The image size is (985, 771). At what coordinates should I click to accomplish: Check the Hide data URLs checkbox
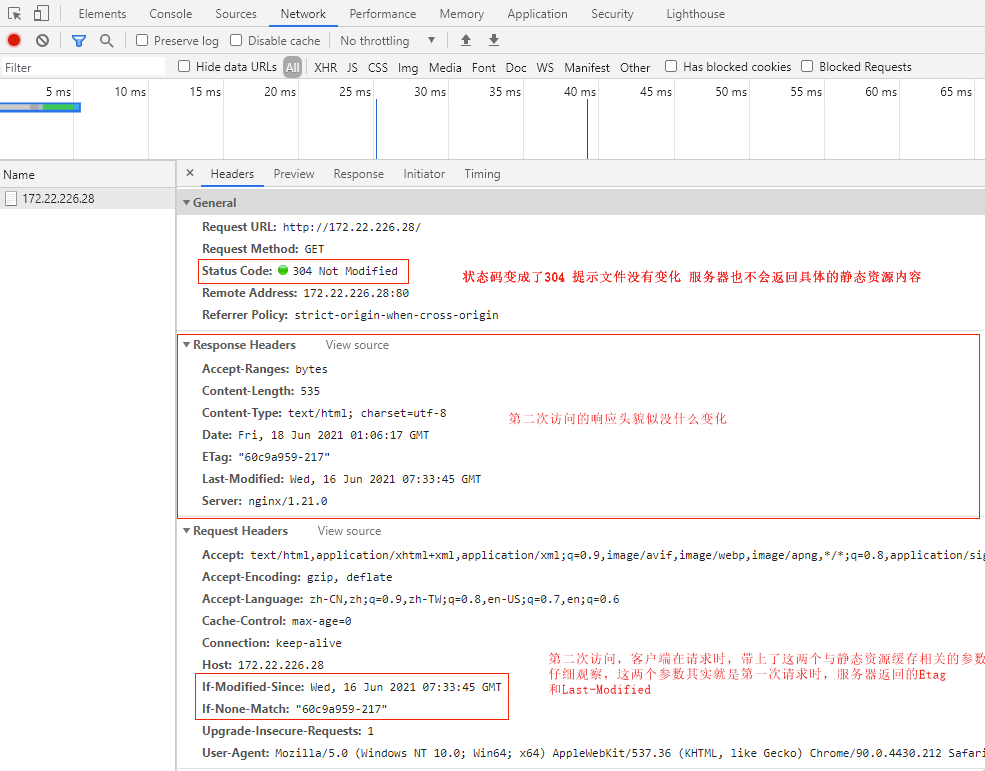point(184,66)
